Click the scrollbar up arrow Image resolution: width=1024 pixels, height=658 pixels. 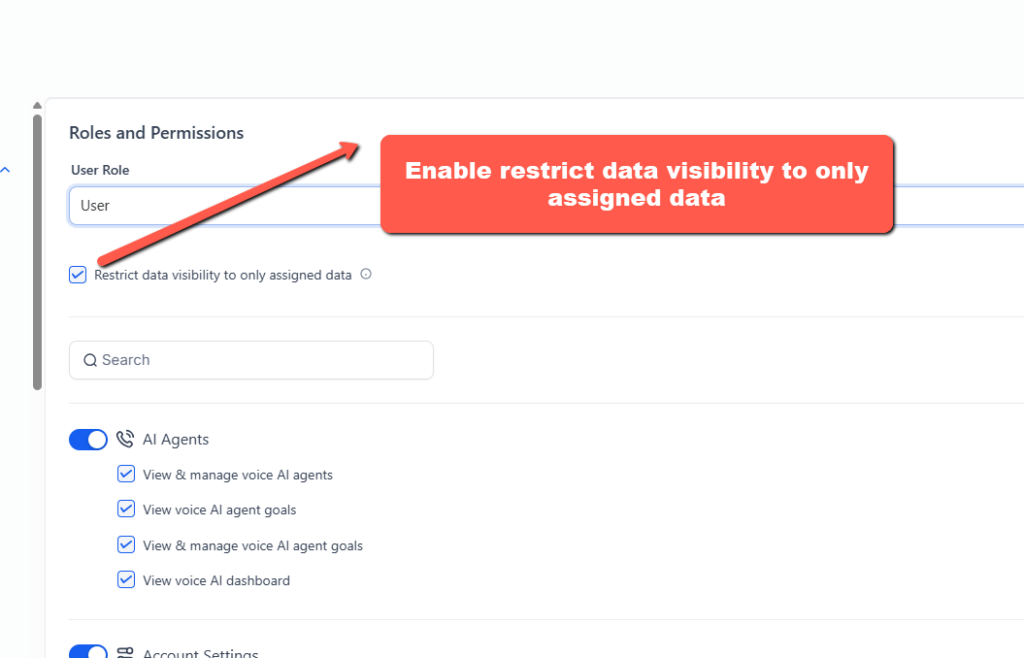coord(37,105)
